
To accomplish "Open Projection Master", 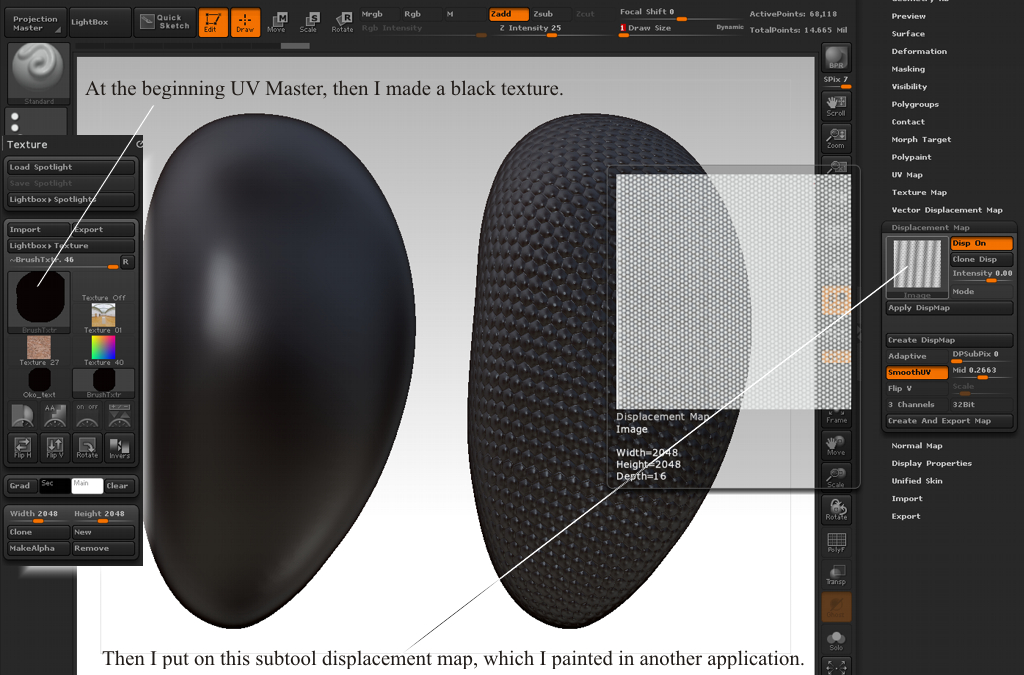I will tap(35, 23).
